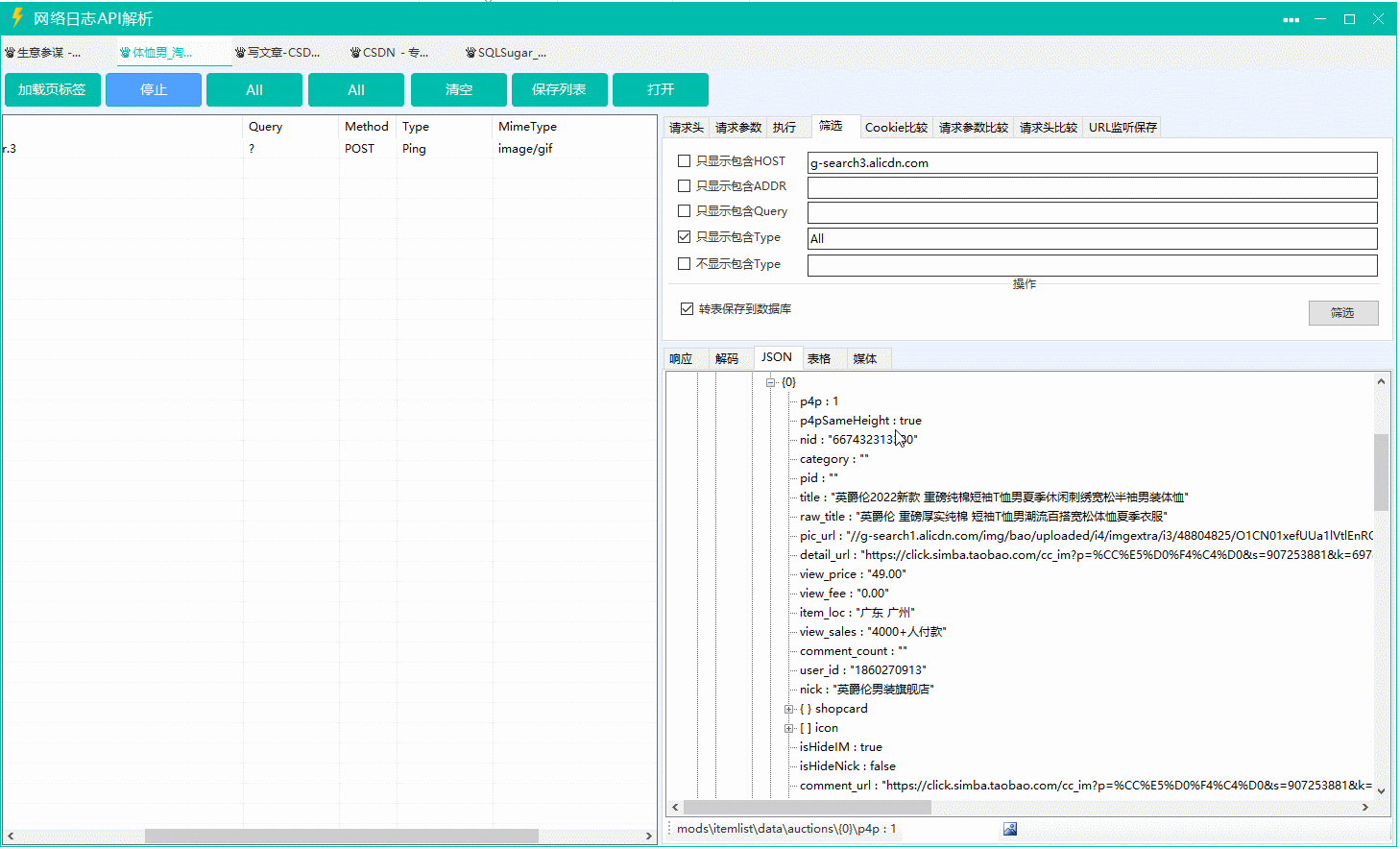Select the pic_url JSON node
1400x849 pixels.
1086,536
